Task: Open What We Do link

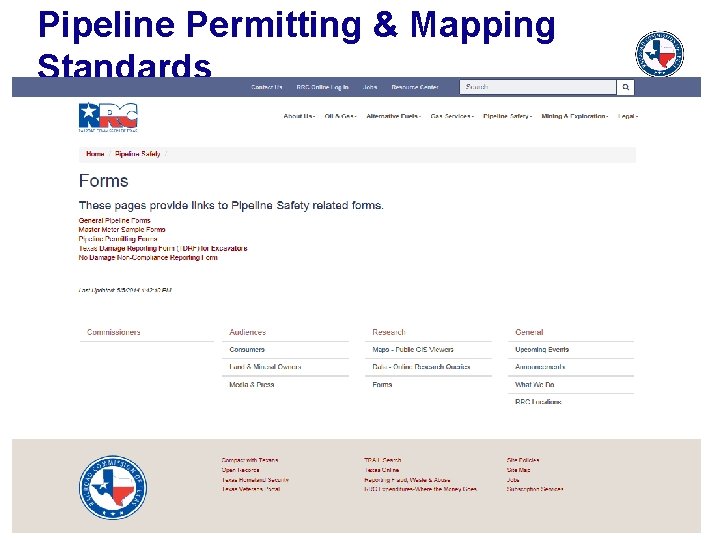Action: (534, 385)
